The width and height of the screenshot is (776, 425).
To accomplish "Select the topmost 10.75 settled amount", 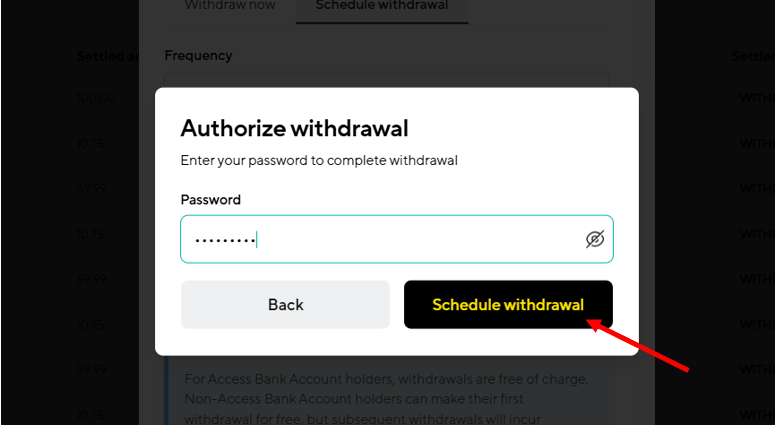I will pos(90,143).
